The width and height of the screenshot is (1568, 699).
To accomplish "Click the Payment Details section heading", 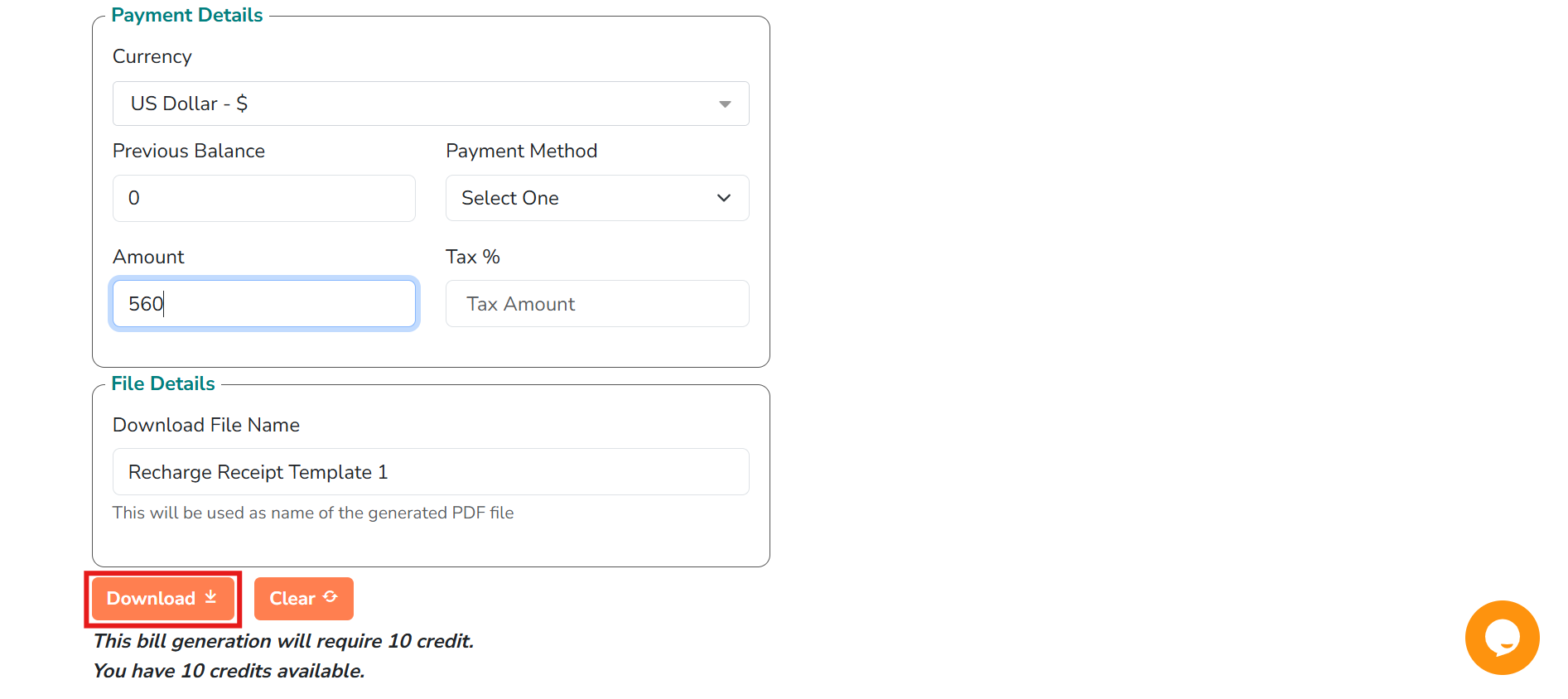I will click(186, 15).
